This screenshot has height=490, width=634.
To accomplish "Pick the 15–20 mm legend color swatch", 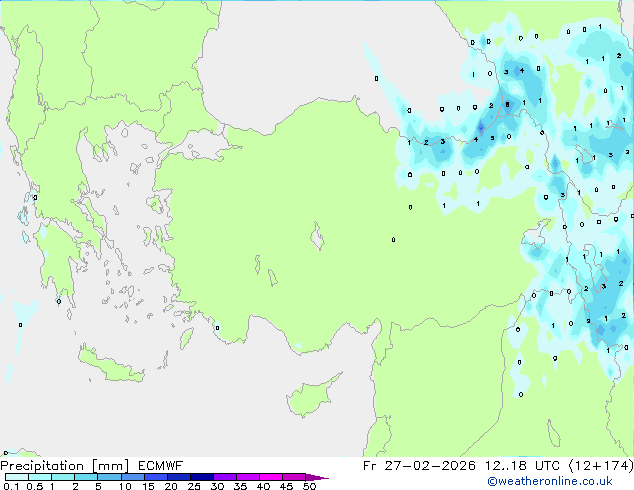I will coord(156,477).
